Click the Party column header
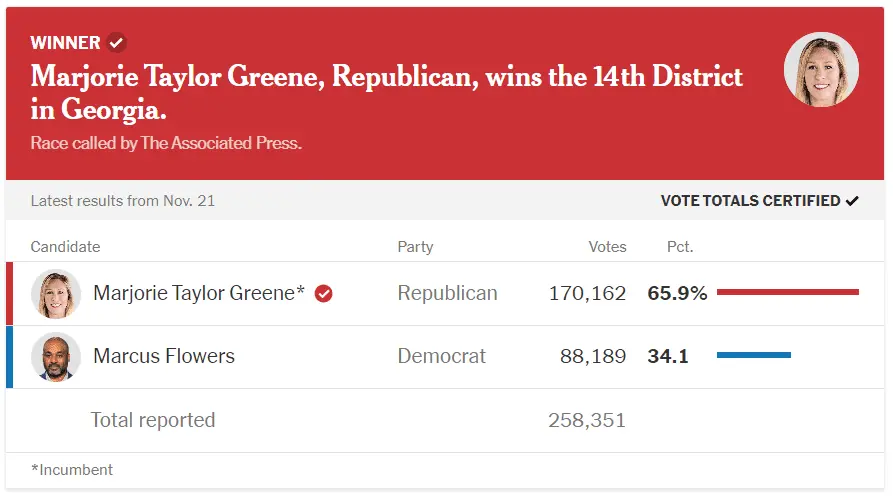The width and height of the screenshot is (893, 498). [415, 247]
